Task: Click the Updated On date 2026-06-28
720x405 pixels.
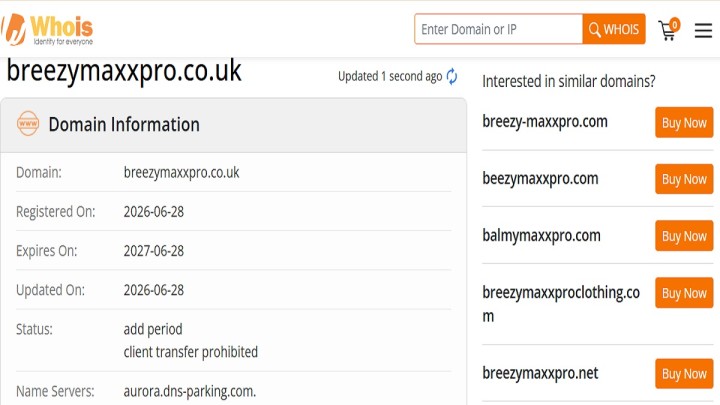Action: (154, 290)
